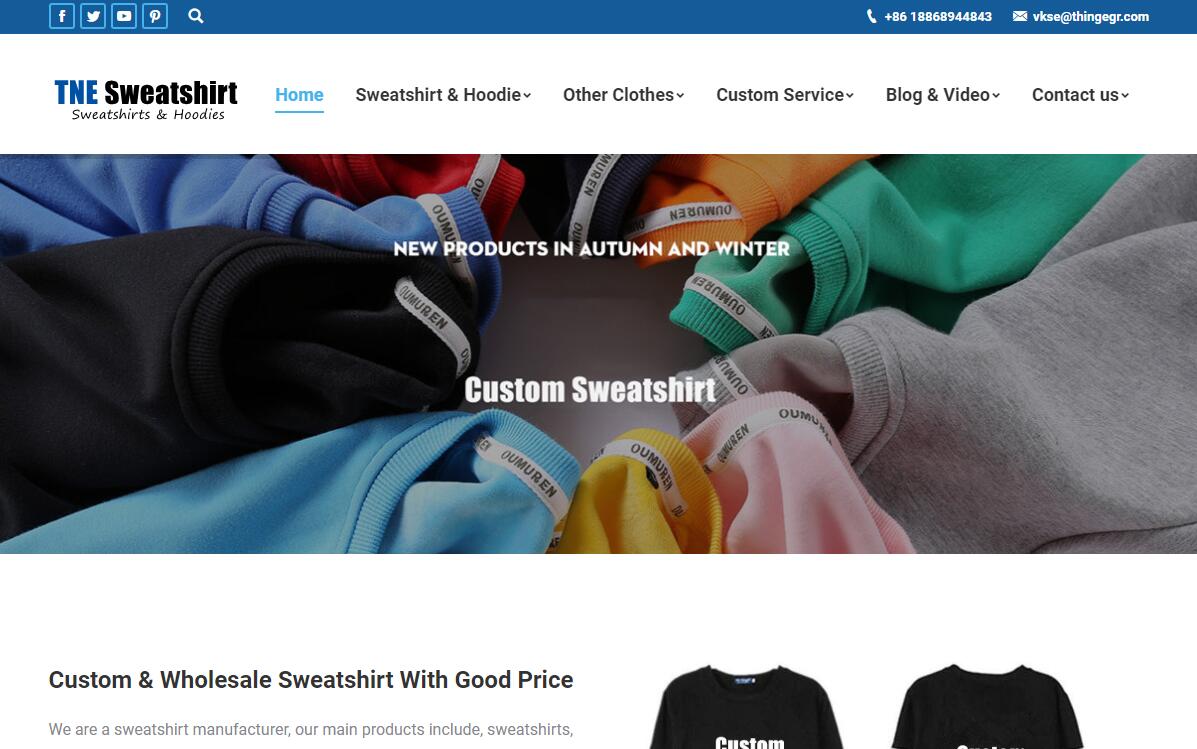The width and height of the screenshot is (1197, 749).
Task: Open the Facebook social icon
Action: pos(62,16)
